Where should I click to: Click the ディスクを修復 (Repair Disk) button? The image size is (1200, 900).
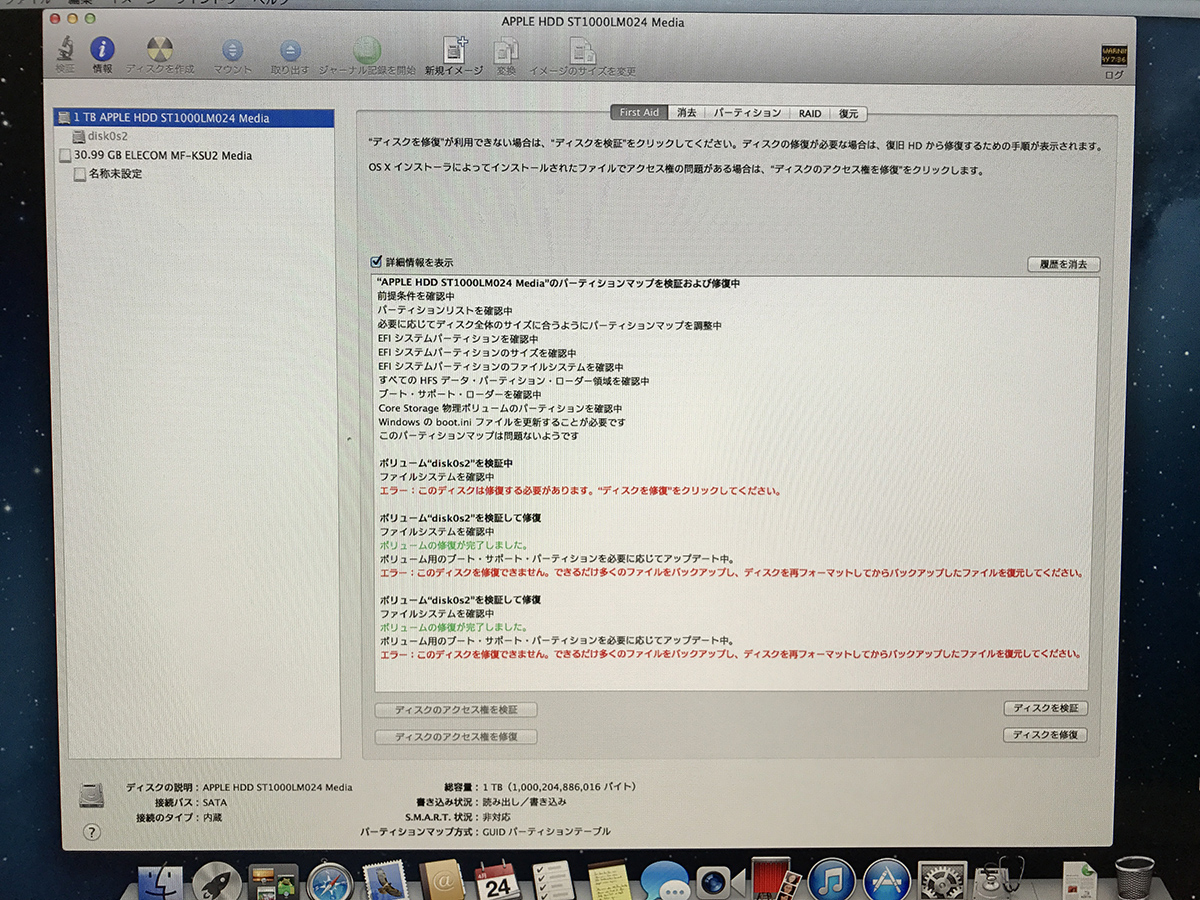(x=1045, y=735)
